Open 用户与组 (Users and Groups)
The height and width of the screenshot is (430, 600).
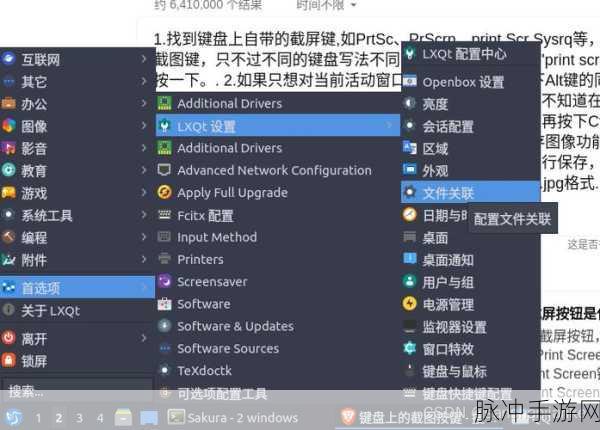pyautogui.click(x=471, y=282)
